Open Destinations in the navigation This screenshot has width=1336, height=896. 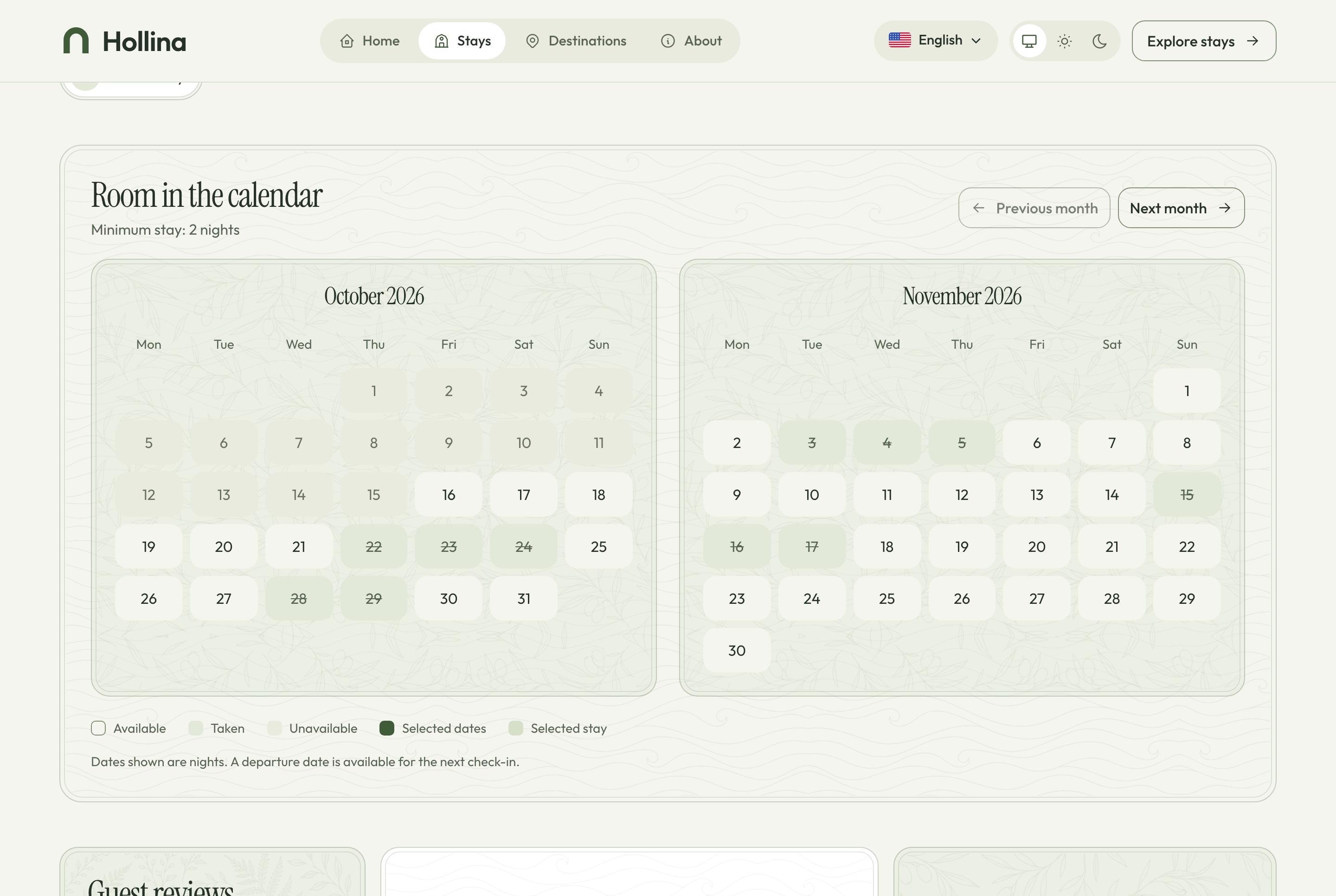coord(576,41)
